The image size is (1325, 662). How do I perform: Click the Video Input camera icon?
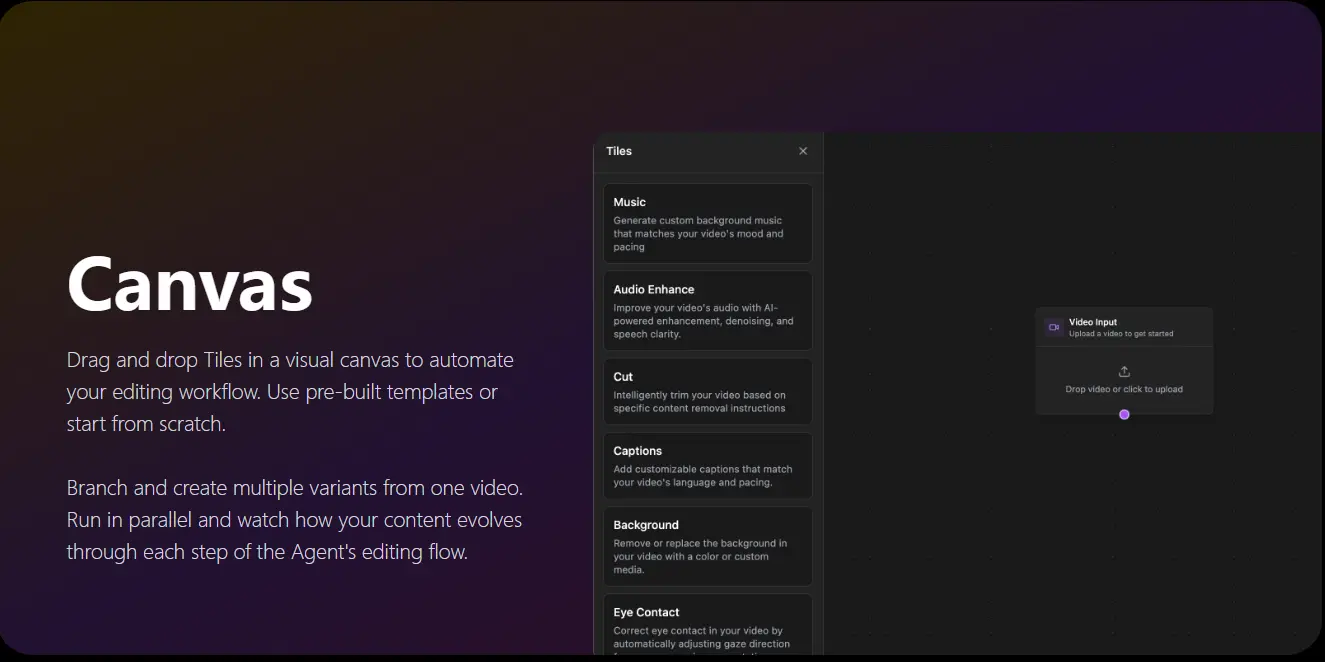coord(1053,327)
